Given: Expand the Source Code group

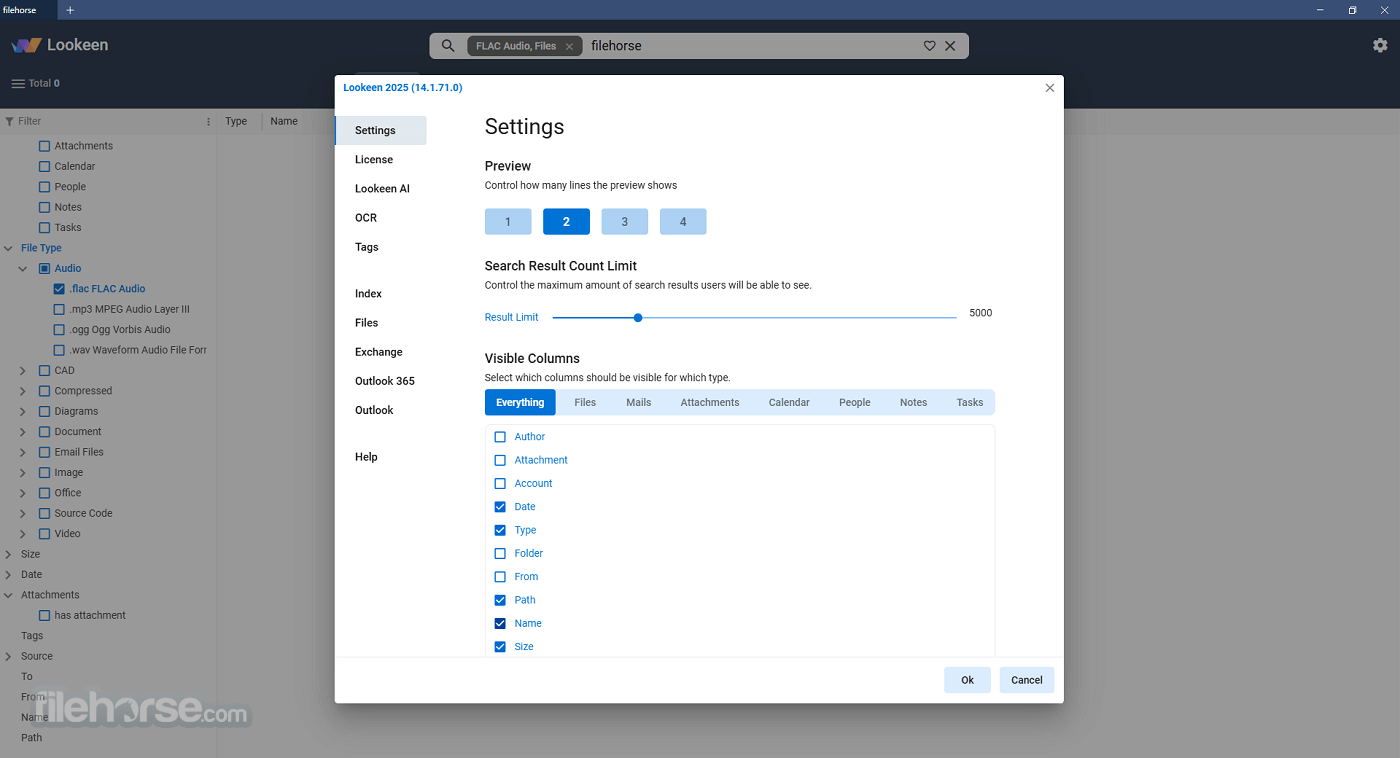Looking at the screenshot, I should (x=23, y=513).
